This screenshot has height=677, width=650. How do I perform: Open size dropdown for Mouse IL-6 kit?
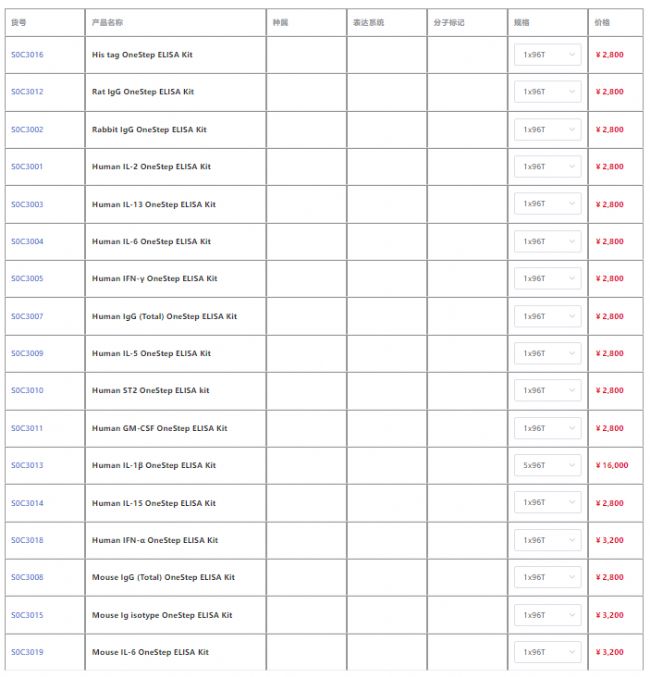547,653
